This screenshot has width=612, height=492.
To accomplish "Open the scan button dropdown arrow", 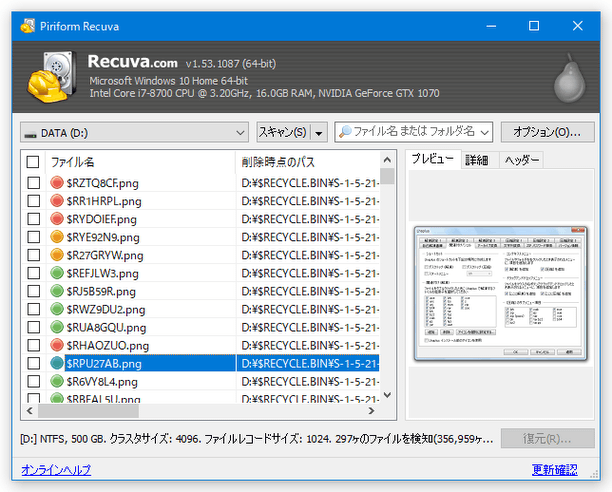I will tap(319, 133).
